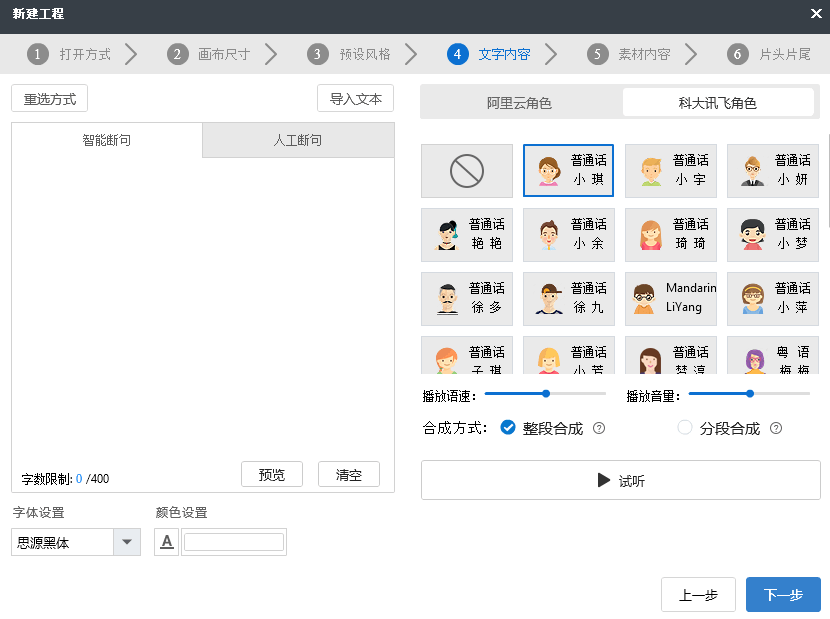Click the help icon beside 整段合成
Image resolution: width=830 pixels, height=619 pixels.
pyautogui.click(x=599, y=428)
